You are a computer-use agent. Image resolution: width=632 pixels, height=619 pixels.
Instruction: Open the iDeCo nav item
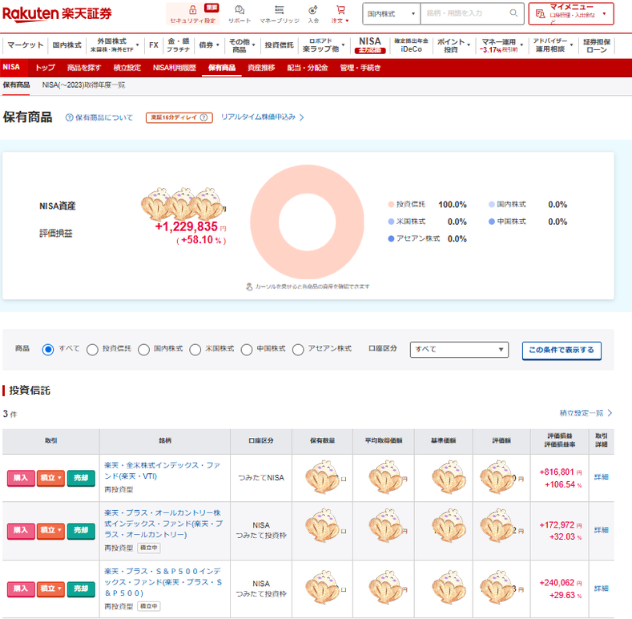411,45
